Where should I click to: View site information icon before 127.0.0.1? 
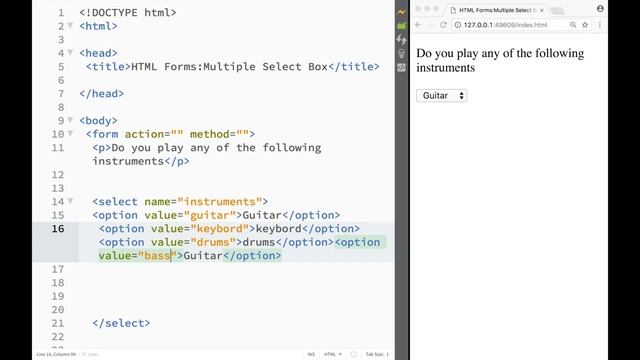pos(458,25)
